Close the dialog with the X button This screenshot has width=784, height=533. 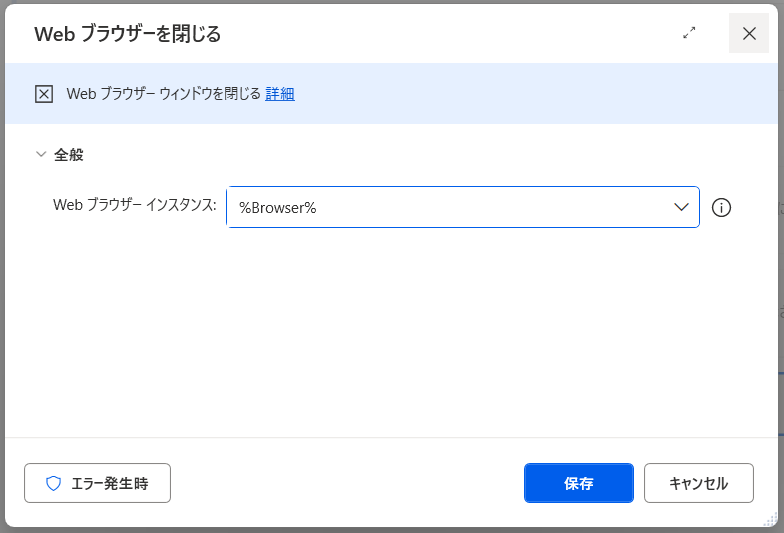click(749, 33)
